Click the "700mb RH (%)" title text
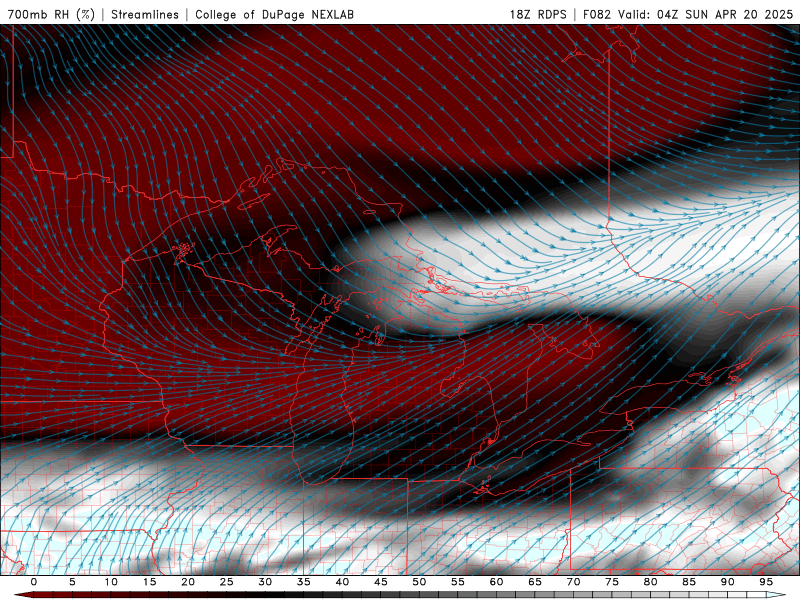The image size is (800, 600). click(x=51, y=14)
